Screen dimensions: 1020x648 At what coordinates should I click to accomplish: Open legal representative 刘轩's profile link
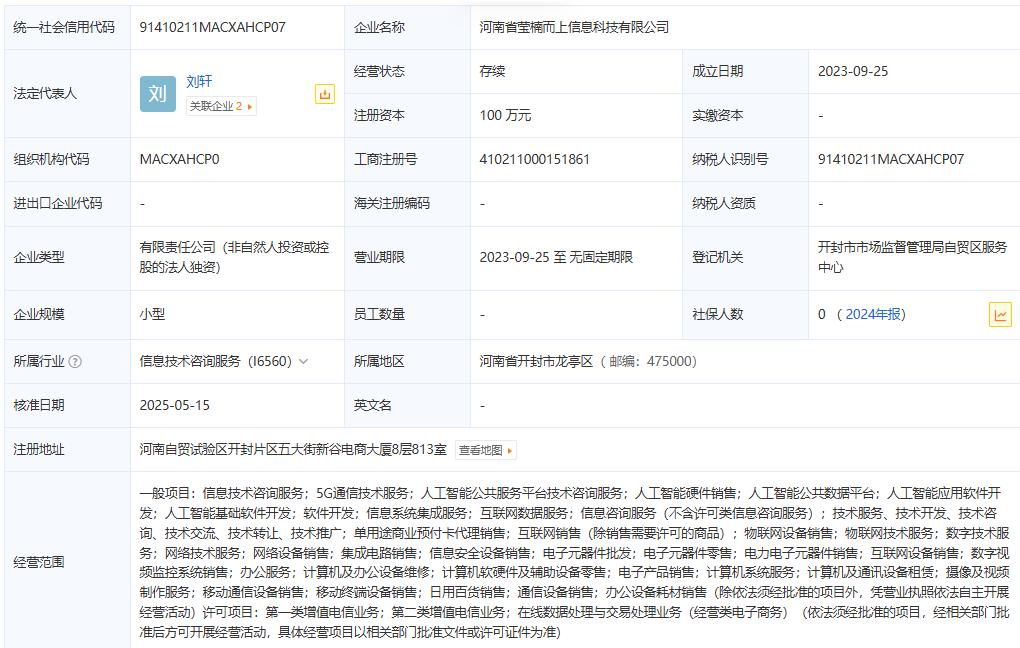click(x=199, y=82)
